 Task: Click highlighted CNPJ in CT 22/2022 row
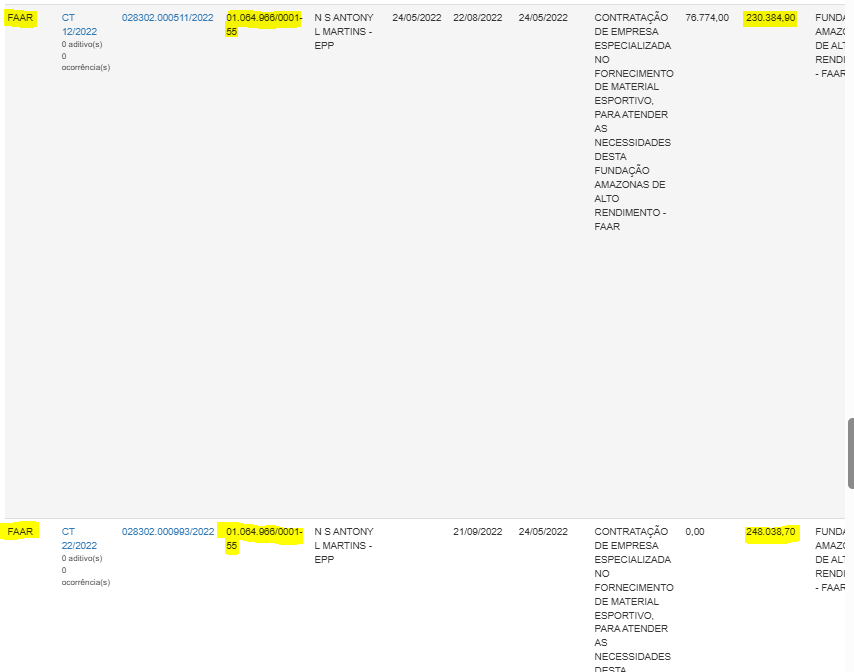(x=263, y=538)
